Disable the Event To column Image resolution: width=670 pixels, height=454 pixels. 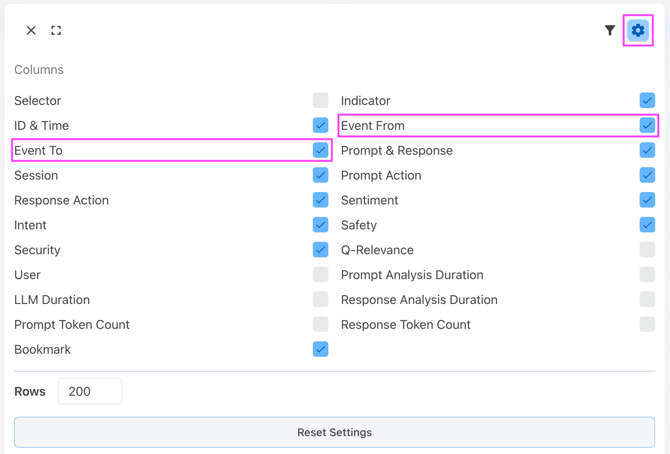[x=320, y=150]
